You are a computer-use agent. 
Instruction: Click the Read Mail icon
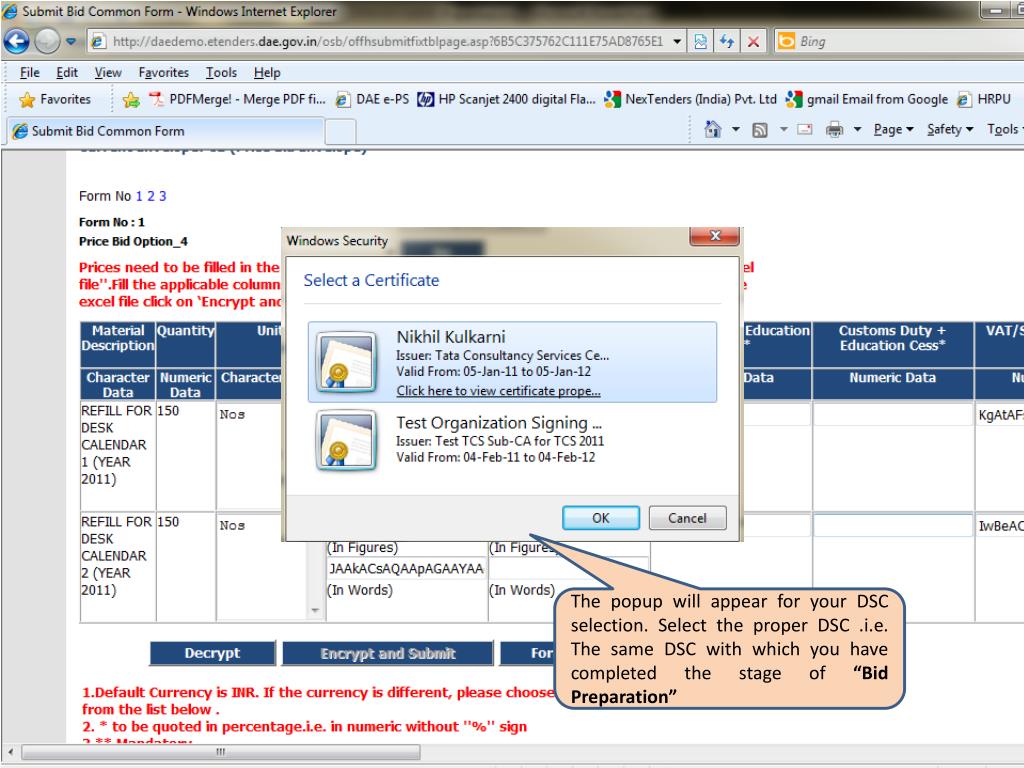point(805,129)
